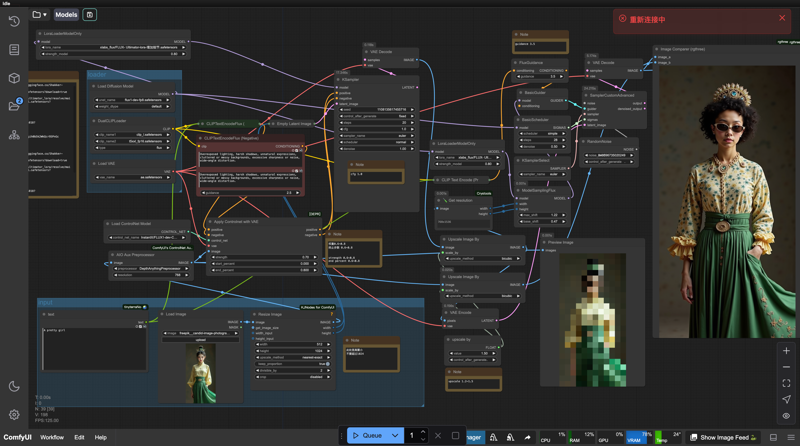Open the folder dropdown in top bar

(x=39, y=15)
